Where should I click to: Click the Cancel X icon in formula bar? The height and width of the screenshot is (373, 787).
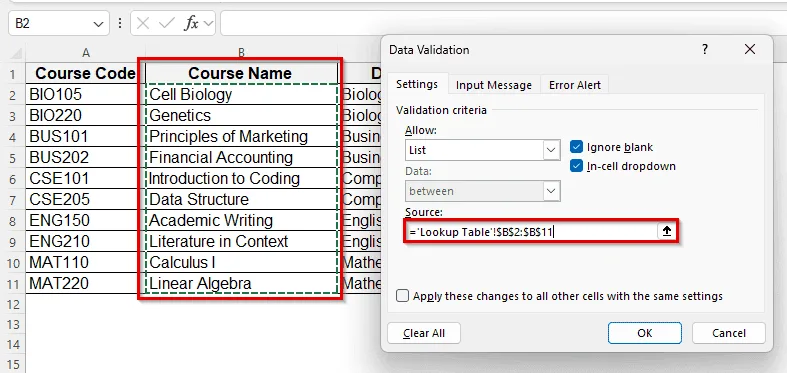point(143,24)
